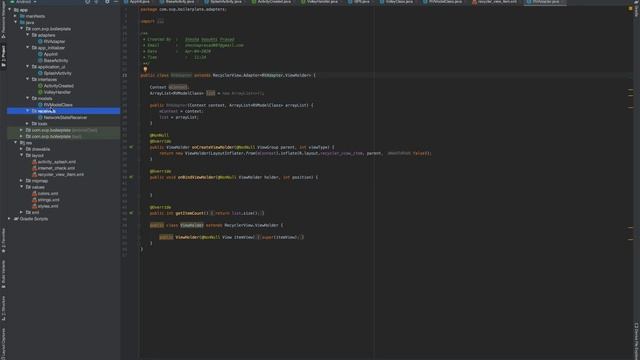Switch to the BaseActivity.java editor tab
The width and height of the screenshot is (640, 360).
177,2
